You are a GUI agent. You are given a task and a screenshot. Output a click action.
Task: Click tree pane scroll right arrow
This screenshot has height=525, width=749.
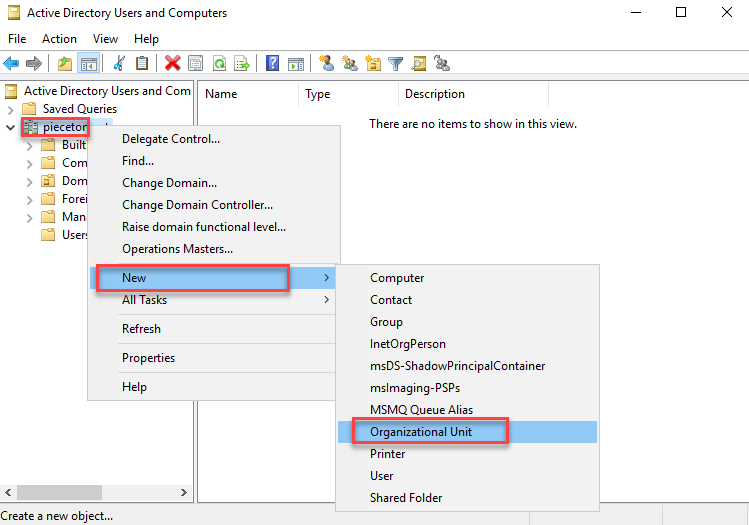pyautogui.click(x=184, y=492)
